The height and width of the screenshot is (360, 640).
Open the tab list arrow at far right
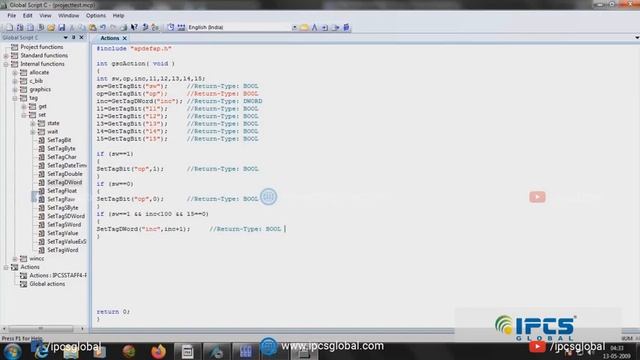[637, 38]
